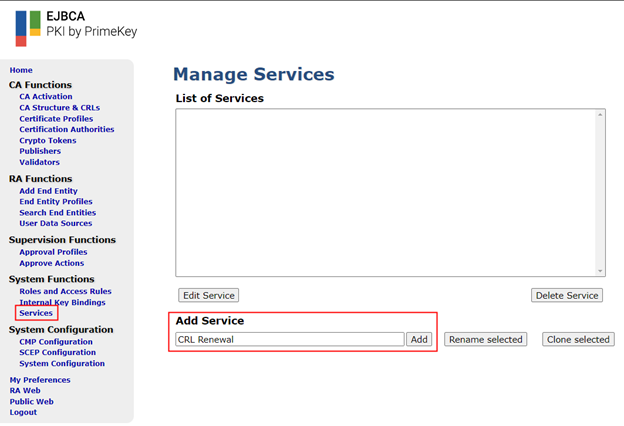The width and height of the screenshot is (624, 426).
Task: Go to CA Structure & CRLs
Action: tap(59, 108)
